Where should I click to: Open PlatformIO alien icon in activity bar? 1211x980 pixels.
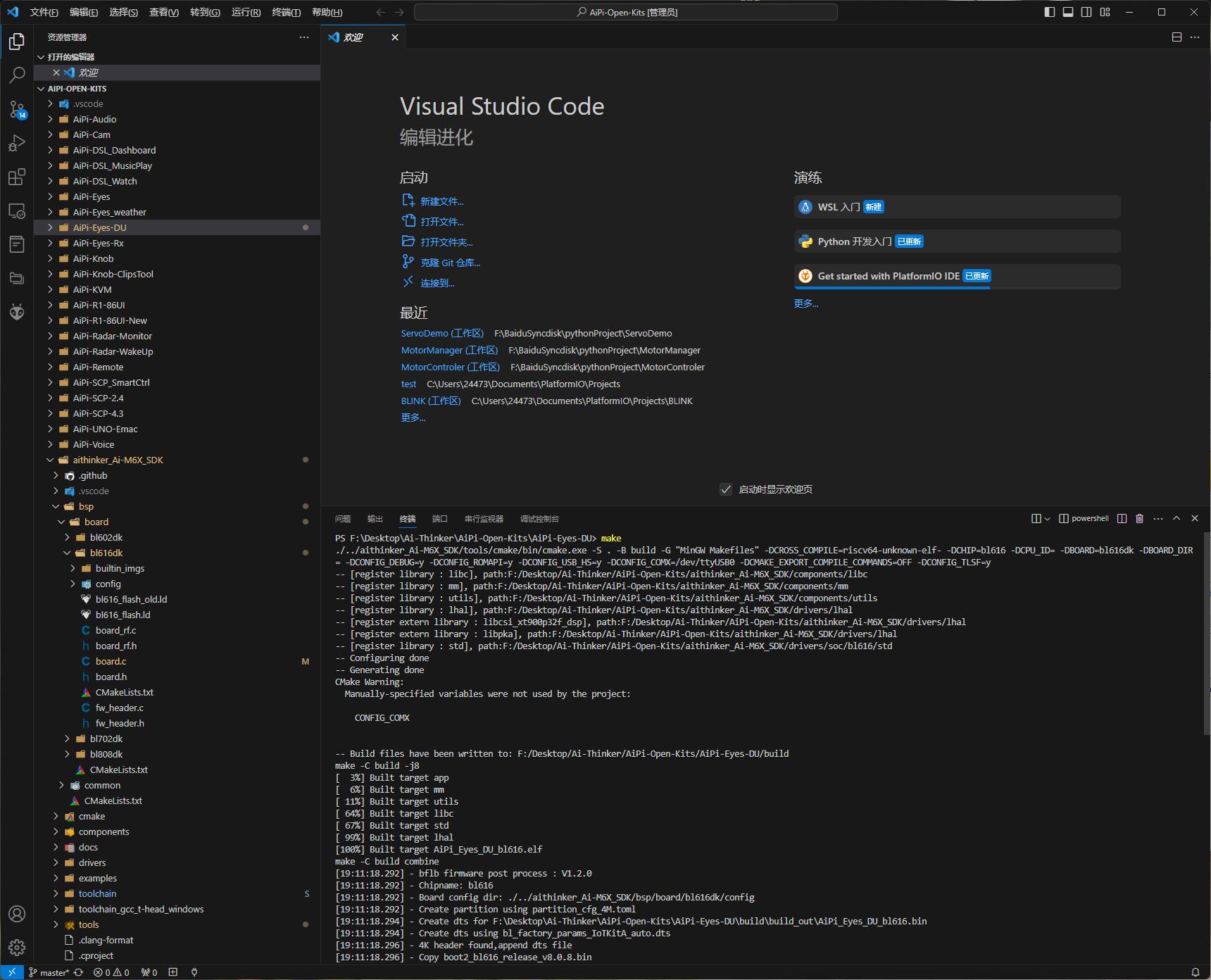tap(17, 312)
